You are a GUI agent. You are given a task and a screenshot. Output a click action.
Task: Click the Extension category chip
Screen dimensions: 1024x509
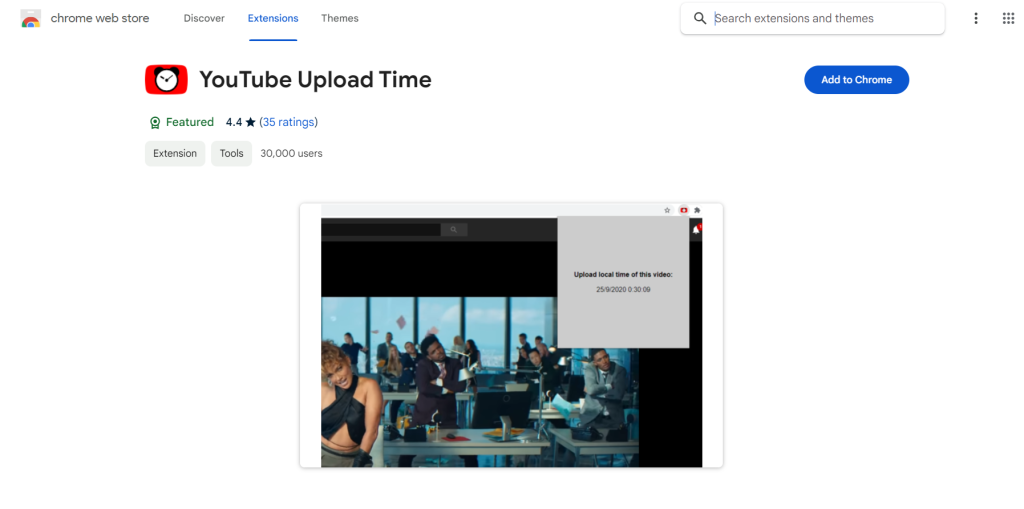click(175, 154)
